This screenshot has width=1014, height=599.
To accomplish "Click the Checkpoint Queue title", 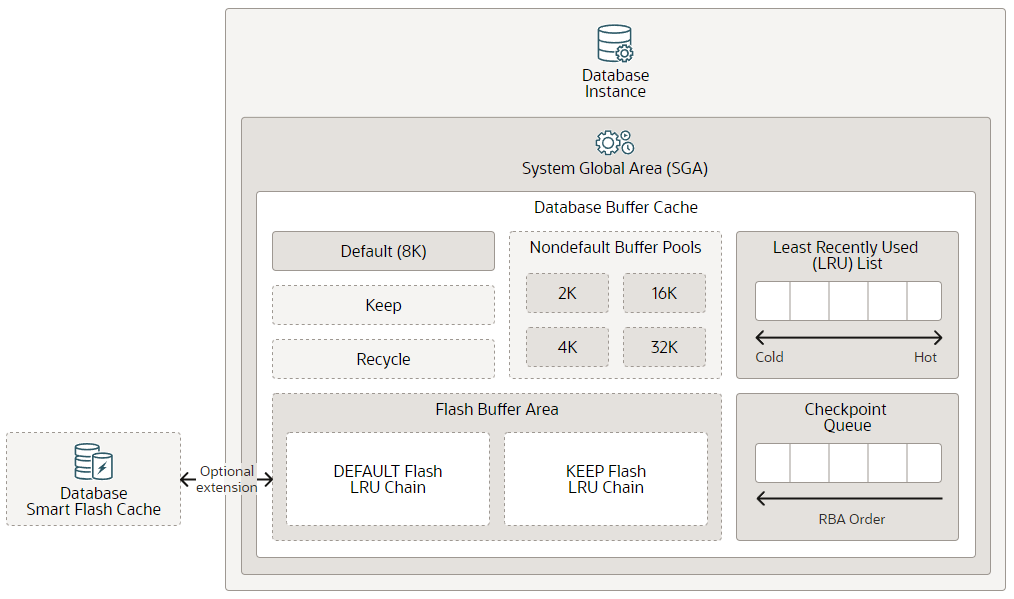I will pos(846,417).
